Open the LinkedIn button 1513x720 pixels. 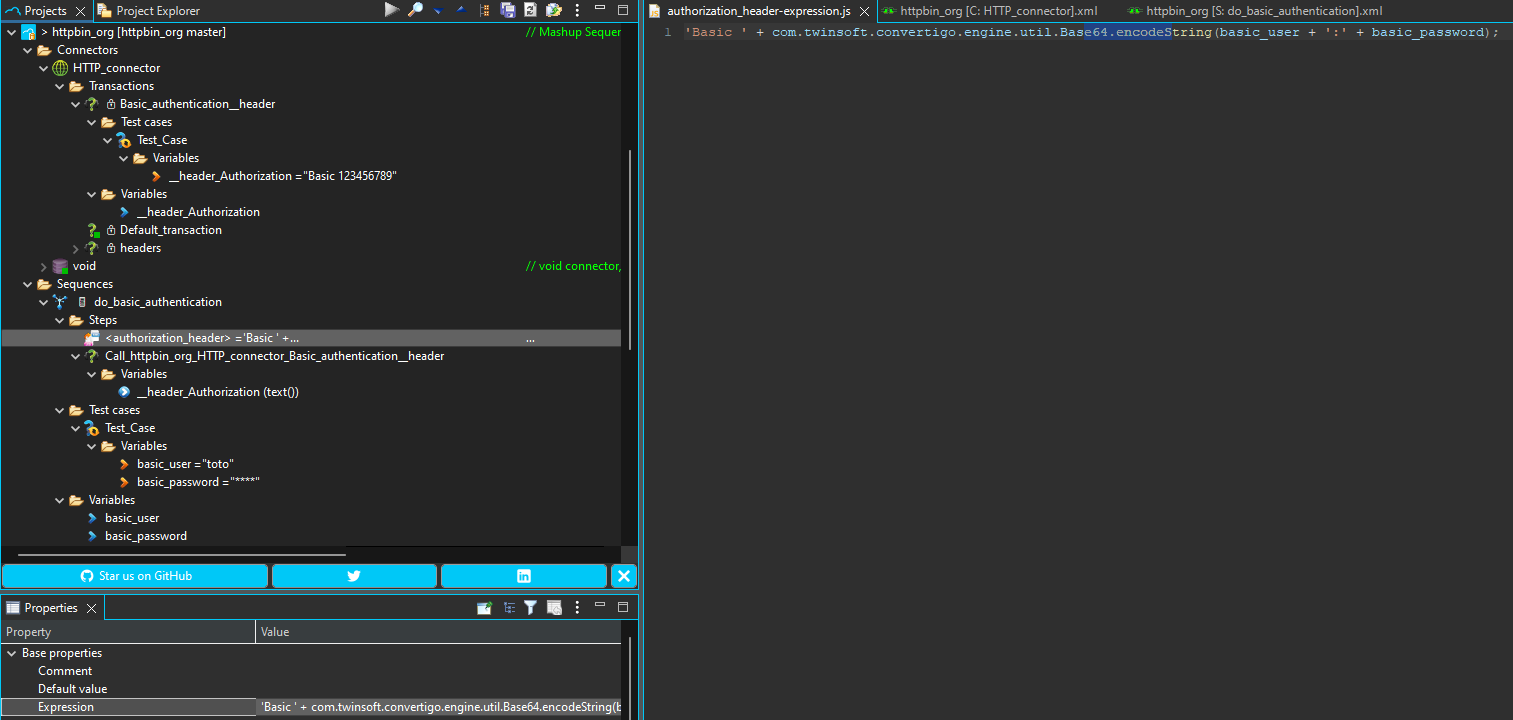pos(523,576)
